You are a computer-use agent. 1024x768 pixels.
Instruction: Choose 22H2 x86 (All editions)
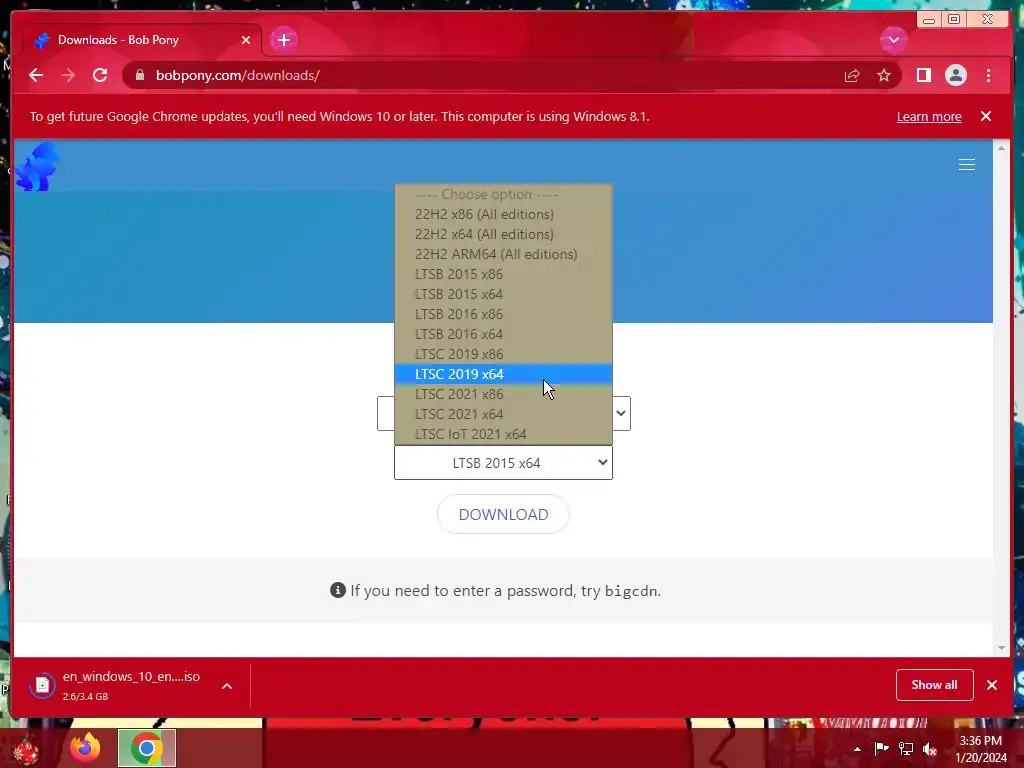pos(504,214)
